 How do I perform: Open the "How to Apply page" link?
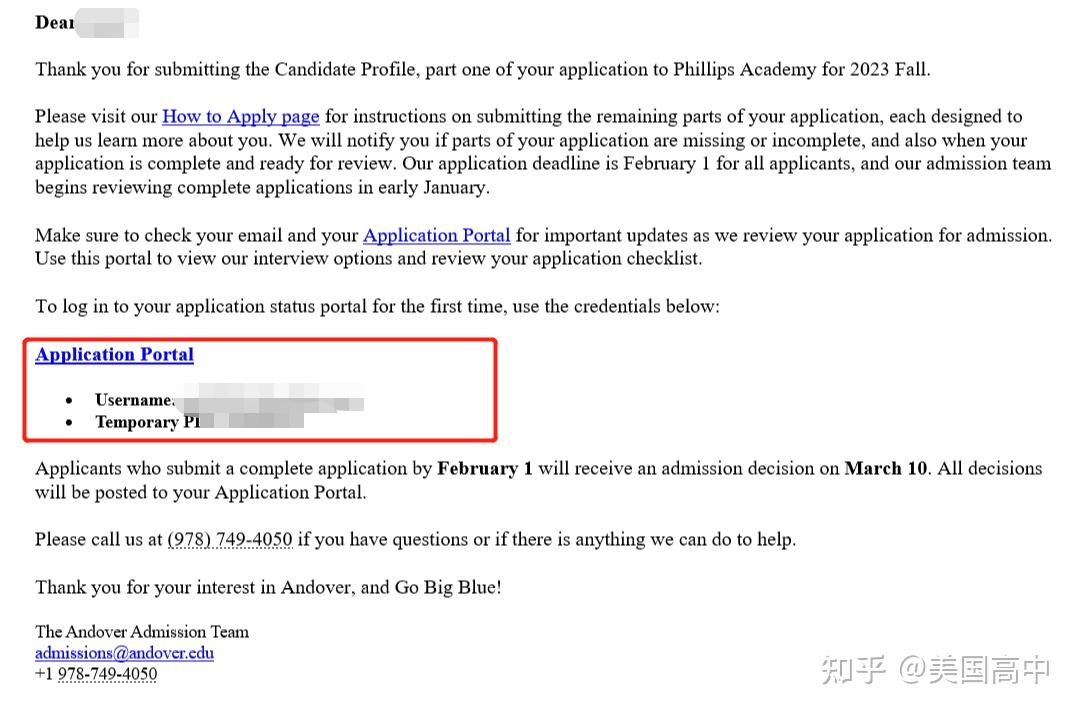click(x=241, y=116)
